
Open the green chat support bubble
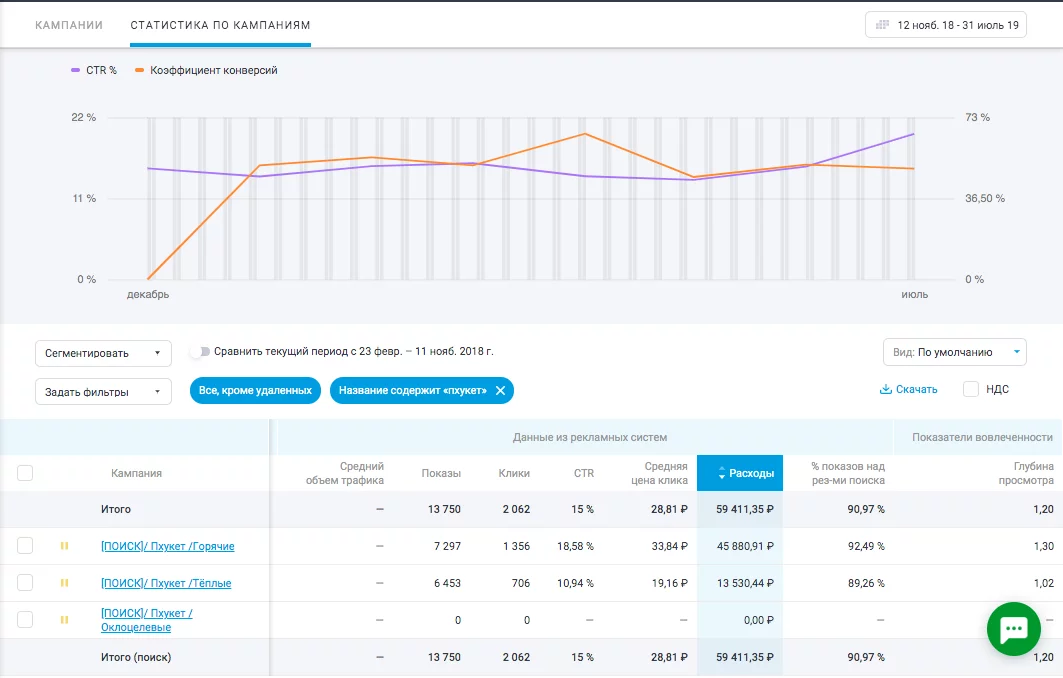(x=1014, y=629)
